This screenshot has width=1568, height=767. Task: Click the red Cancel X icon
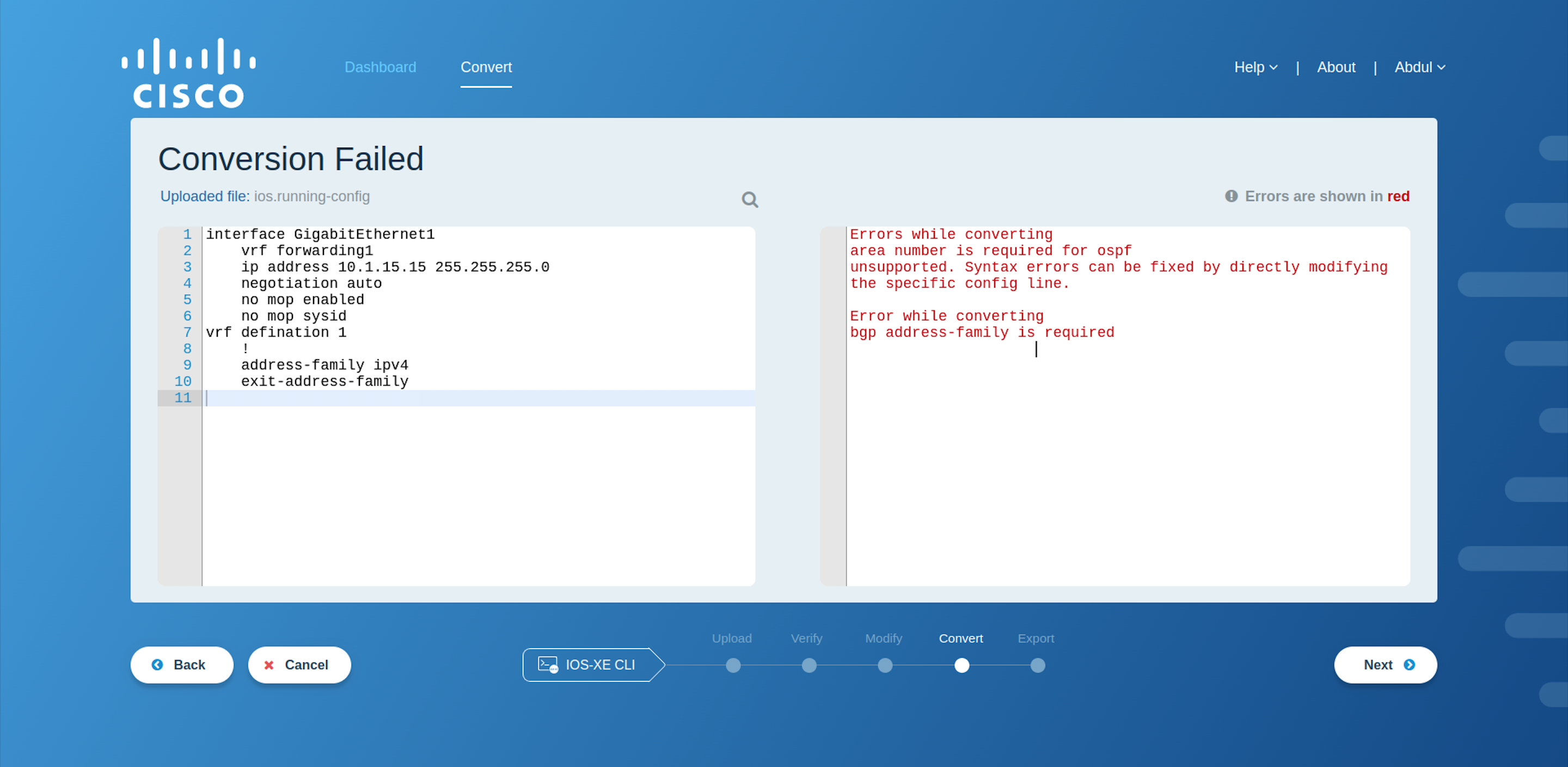(x=268, y=665)
